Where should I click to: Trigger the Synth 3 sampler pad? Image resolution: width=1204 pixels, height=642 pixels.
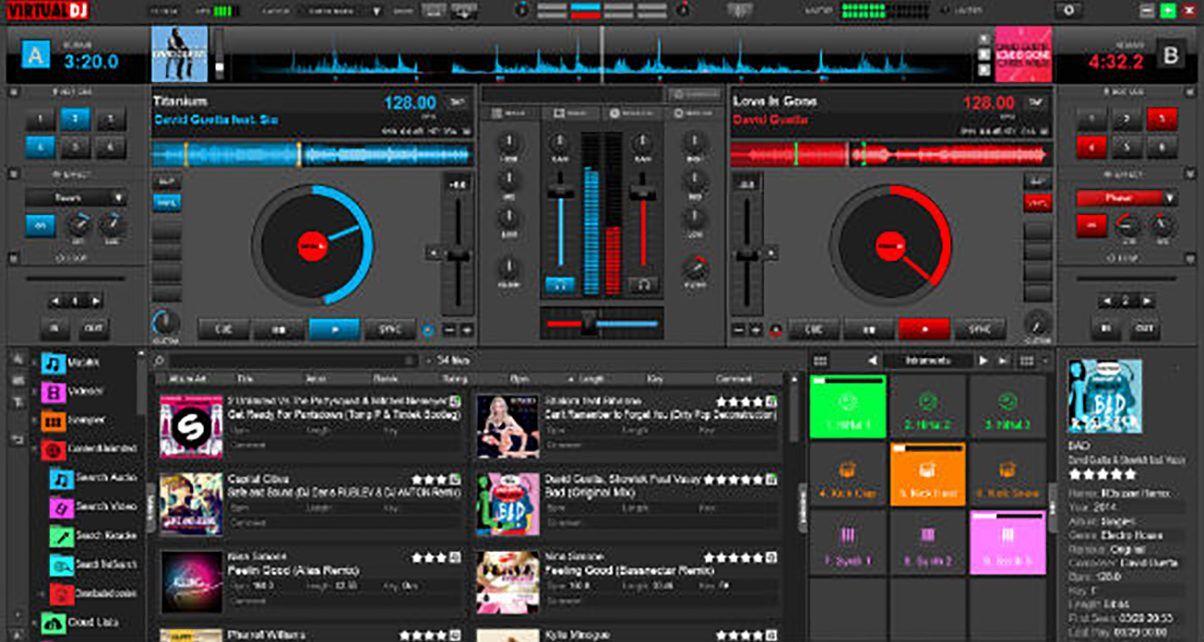pyautogui.click(x=1007, y=541)
